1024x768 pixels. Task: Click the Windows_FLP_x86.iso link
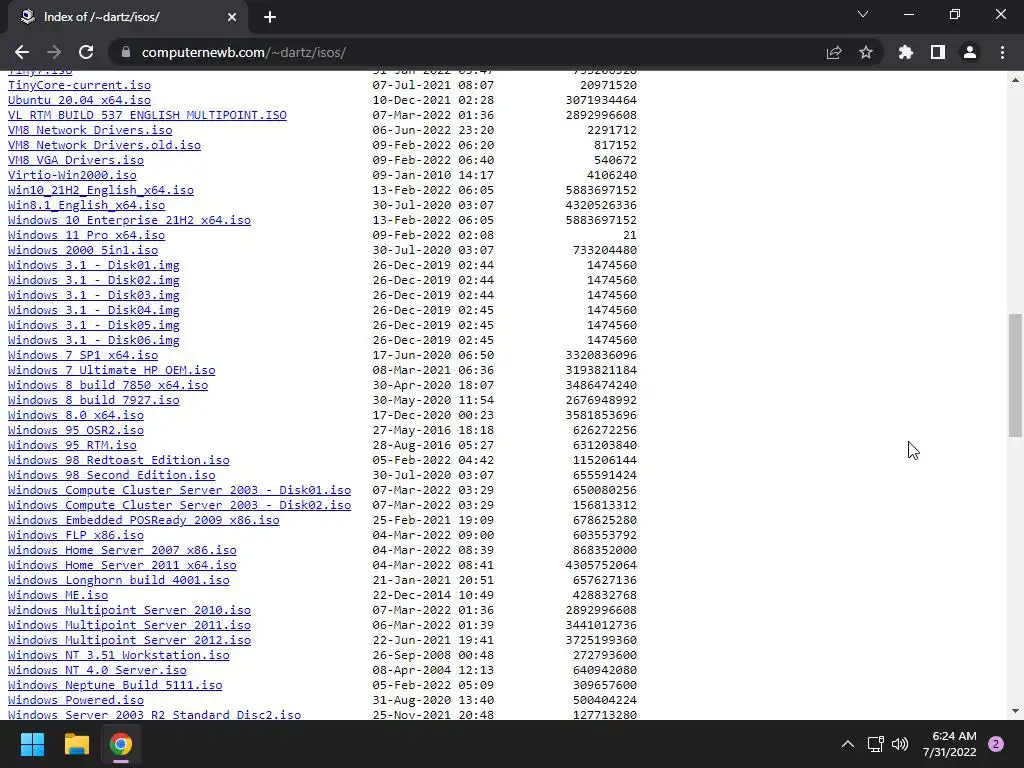[x=76, y=536]
